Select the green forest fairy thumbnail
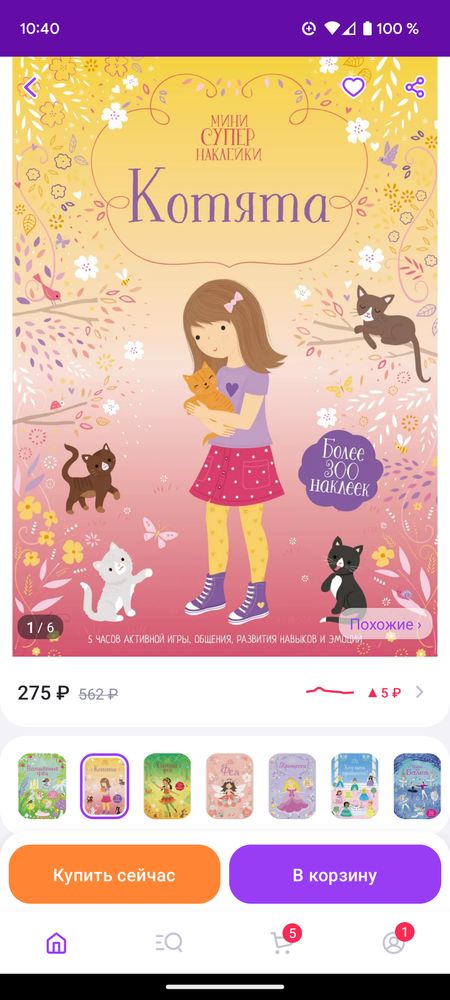The height and width of the screenshot is (1000, 450). click(167, 786)
